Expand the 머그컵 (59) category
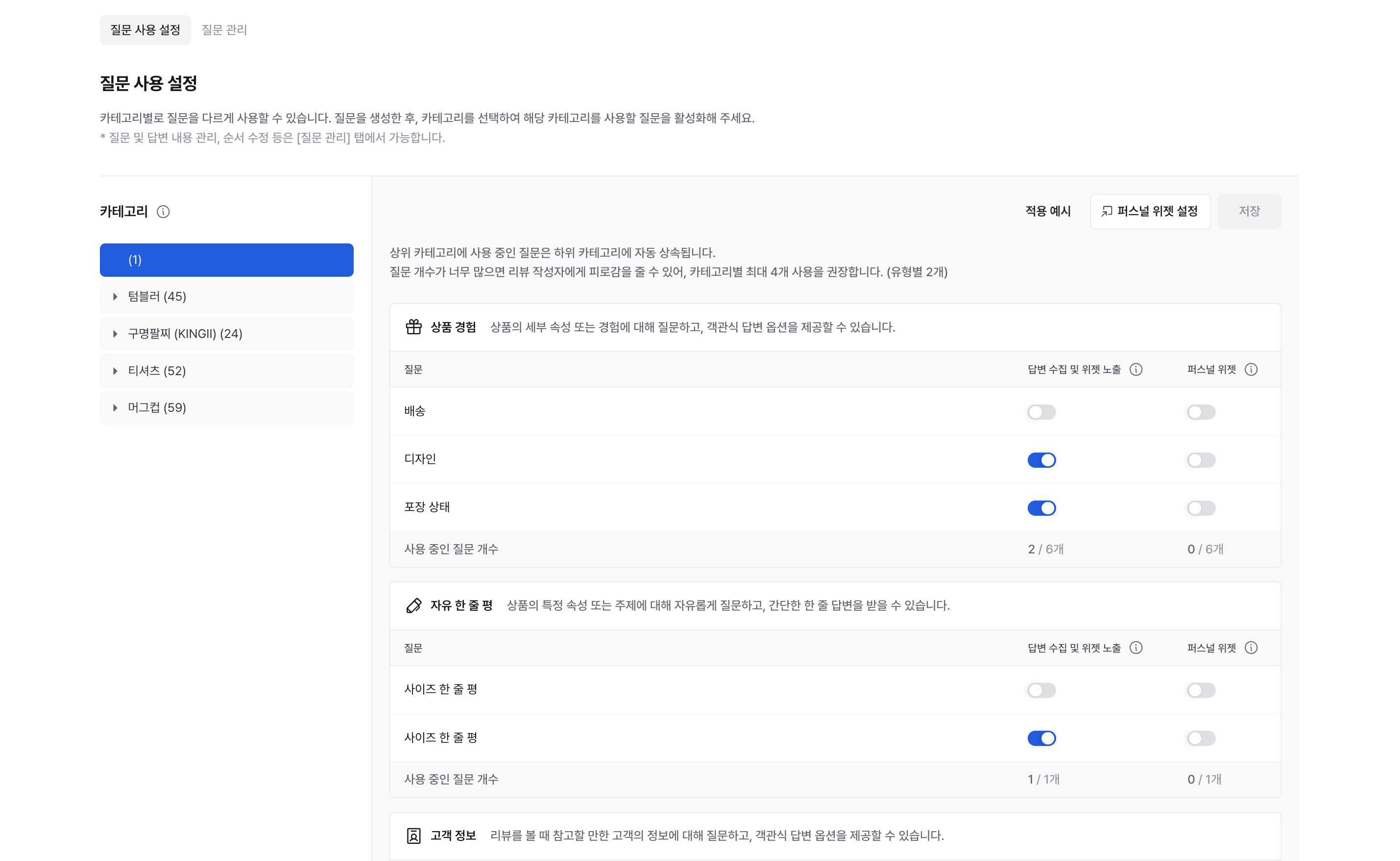1400x861 pixels. click(x=115, y=407)
